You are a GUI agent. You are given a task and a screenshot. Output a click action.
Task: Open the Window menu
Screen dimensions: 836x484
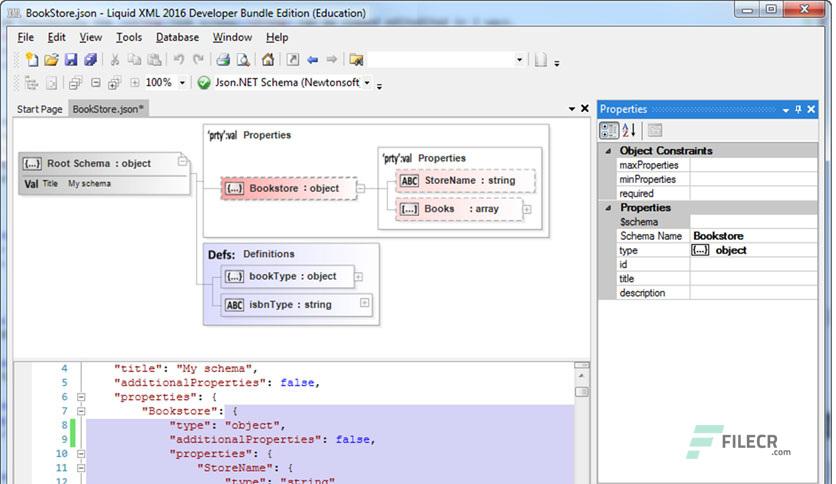232,37
